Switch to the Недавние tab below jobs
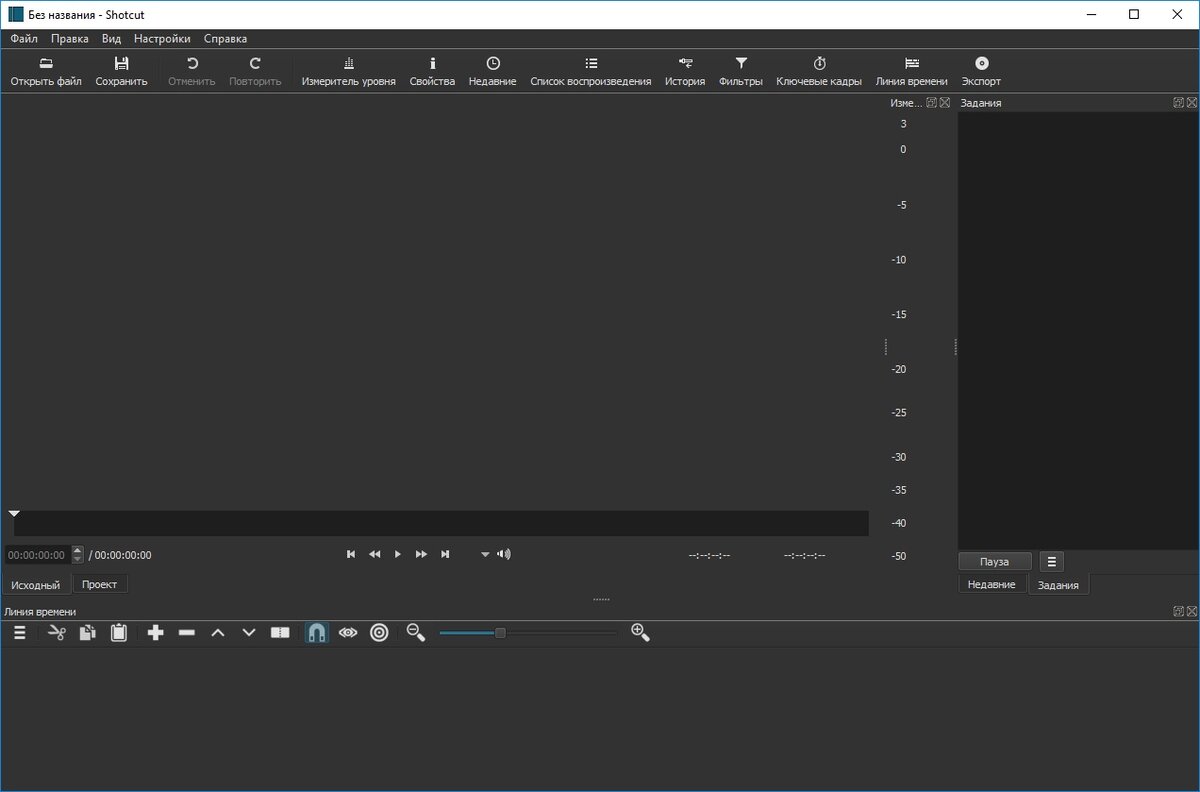The width and height of the screenshot is (1200, 792). coord(992,585)
